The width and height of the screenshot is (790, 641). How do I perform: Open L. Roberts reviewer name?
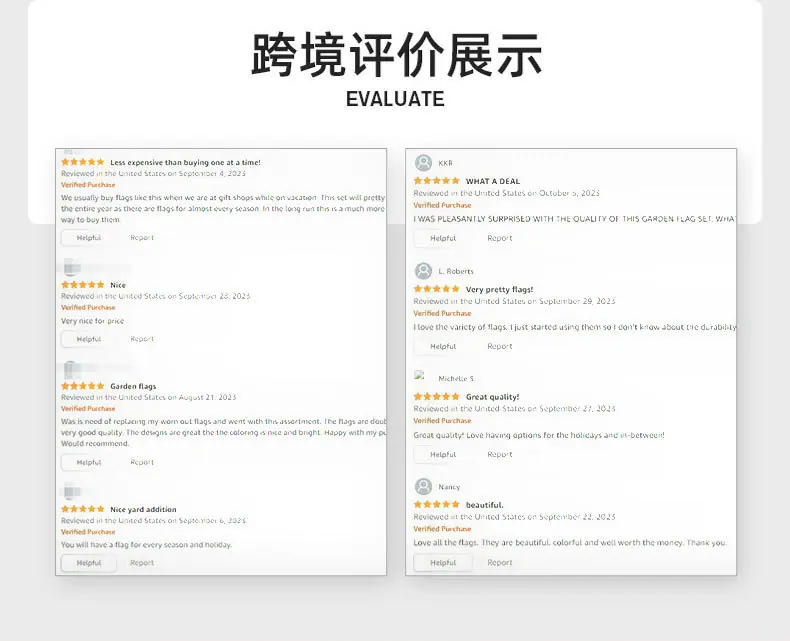[456, 271]
